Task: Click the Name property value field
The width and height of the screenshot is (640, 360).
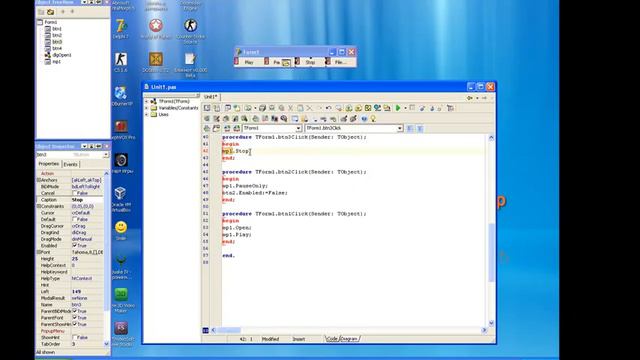Action: tap(87, 304)
